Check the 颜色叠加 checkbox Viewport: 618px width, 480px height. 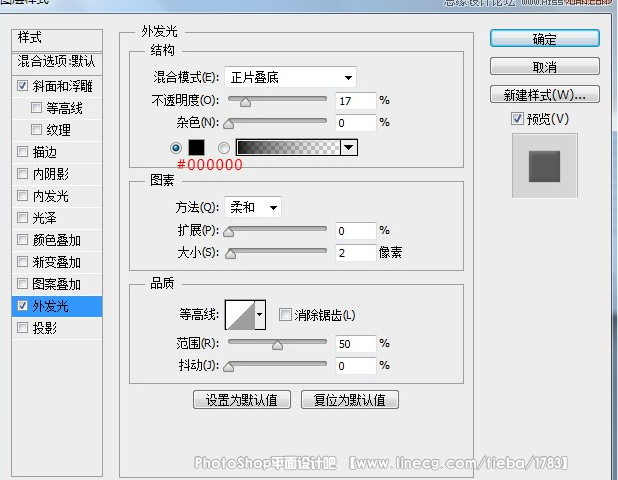pos(22,240)
